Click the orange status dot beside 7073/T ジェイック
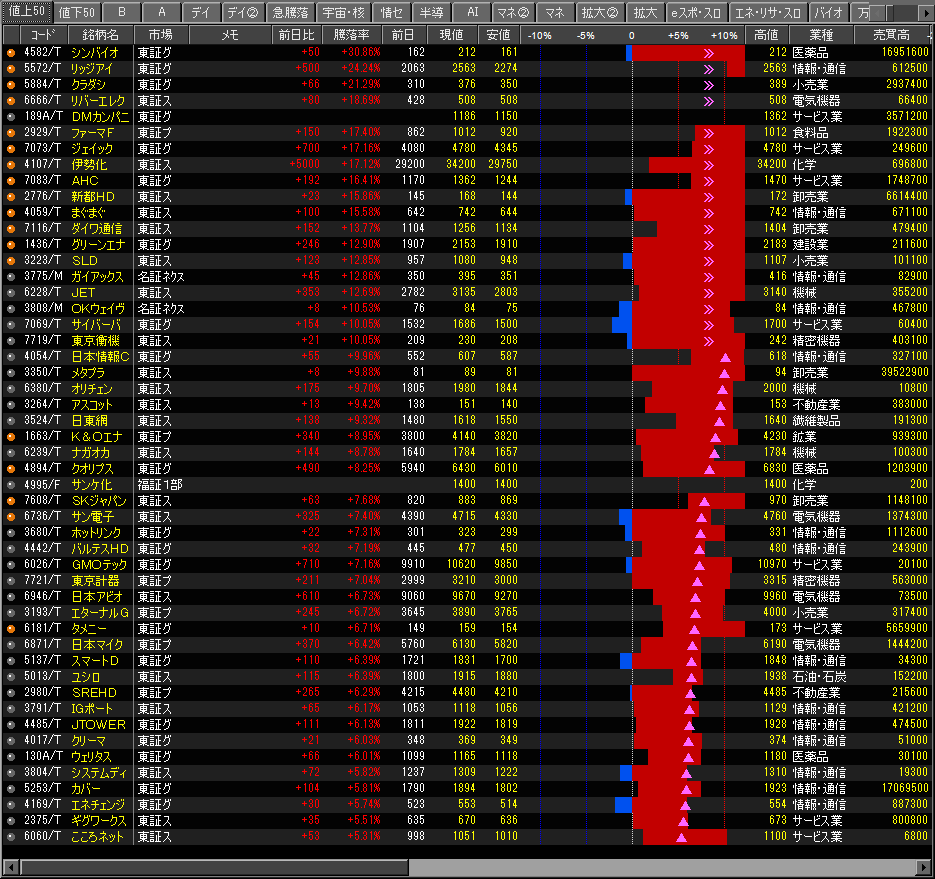The height and width of the screenshot is (879, 935). [11, 149]
